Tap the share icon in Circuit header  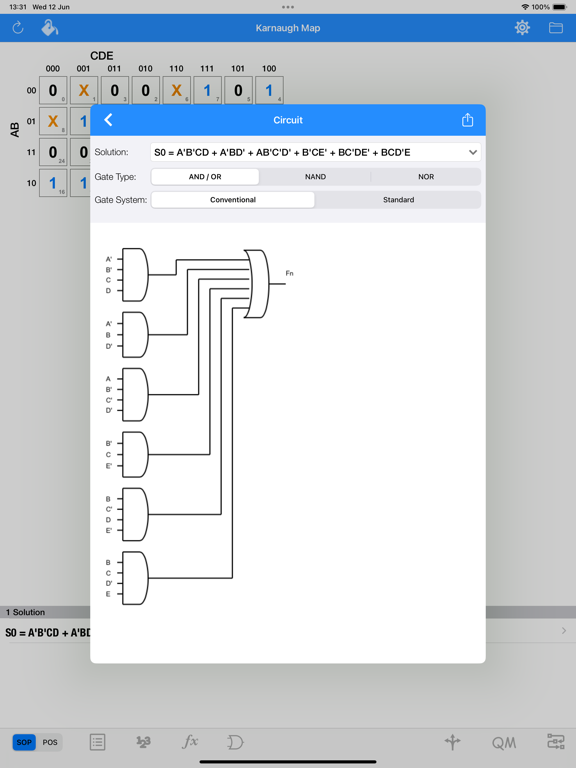(x=467, y=120)
